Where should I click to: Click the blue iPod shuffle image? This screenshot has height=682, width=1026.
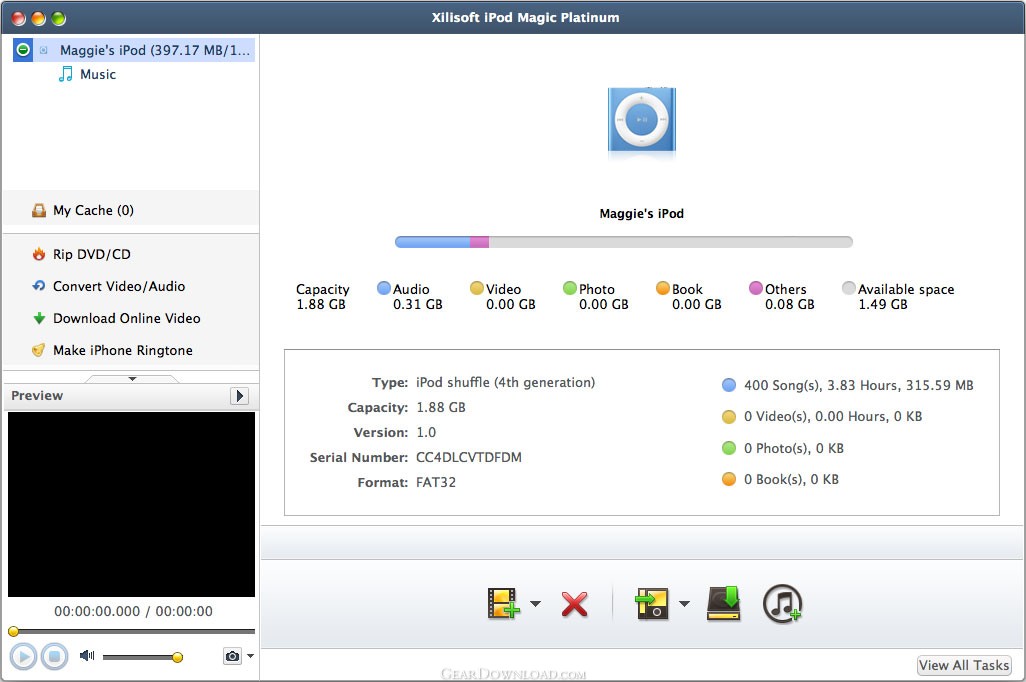pos(641,121)
